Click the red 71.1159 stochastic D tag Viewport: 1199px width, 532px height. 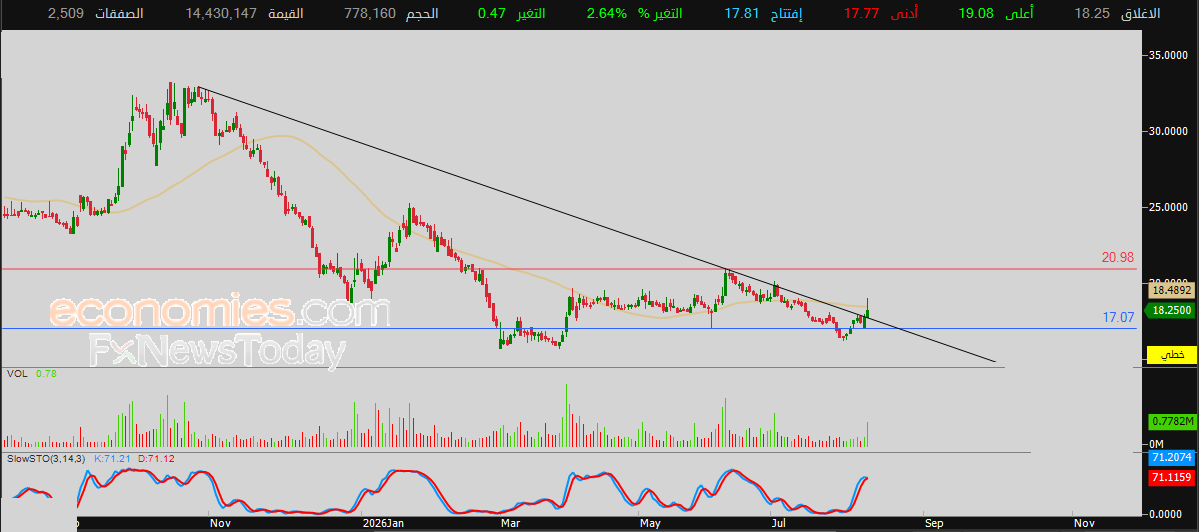1171,477
